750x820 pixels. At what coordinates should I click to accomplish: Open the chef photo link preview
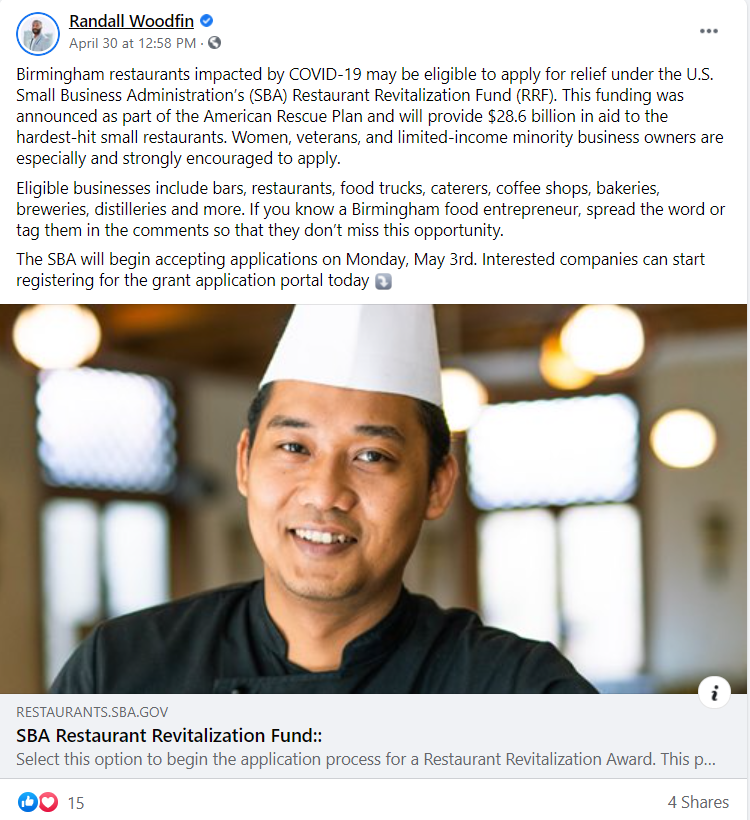coord(373,499)
